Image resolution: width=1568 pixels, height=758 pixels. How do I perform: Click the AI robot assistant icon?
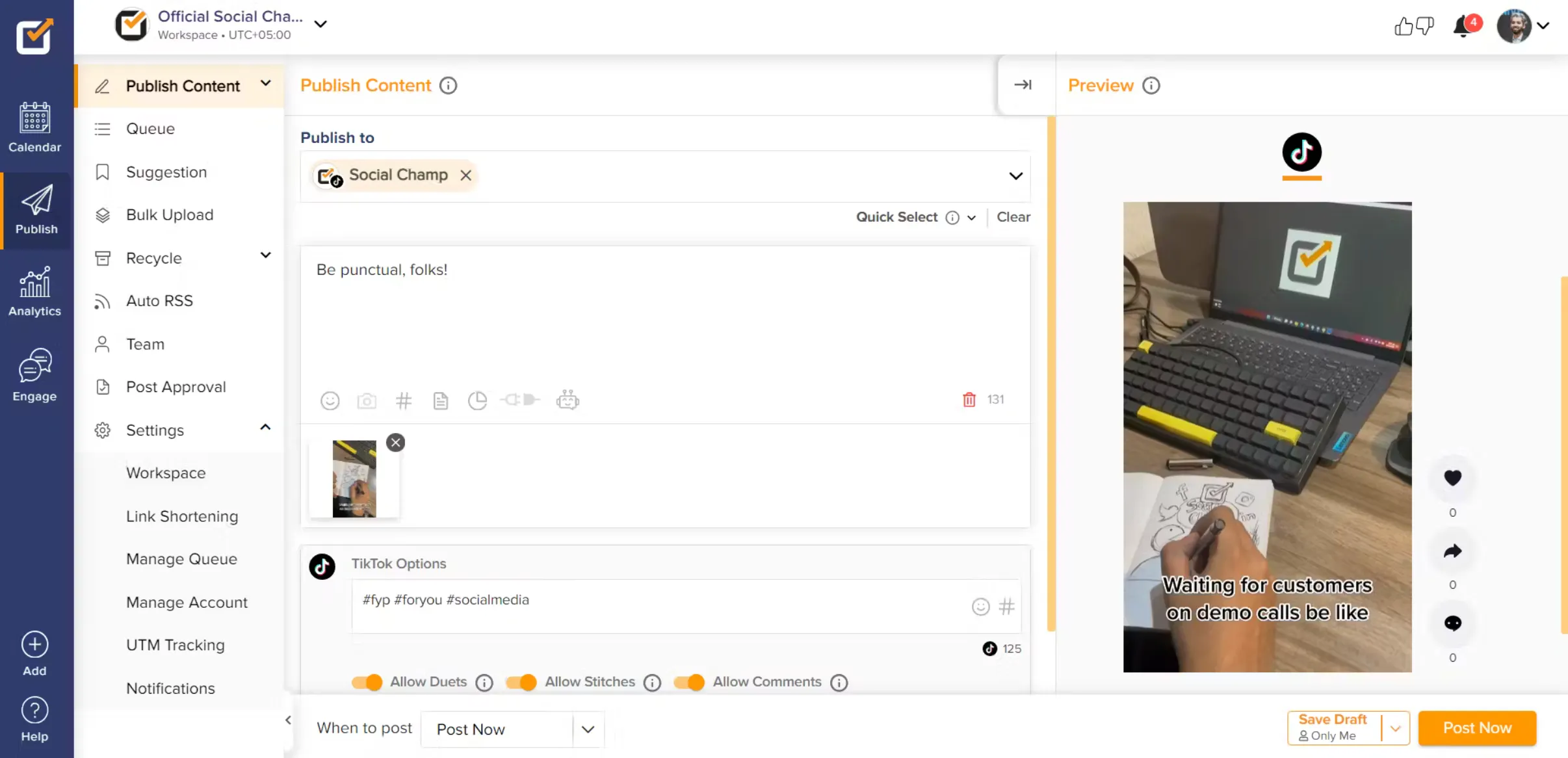[x=568, y=400]
